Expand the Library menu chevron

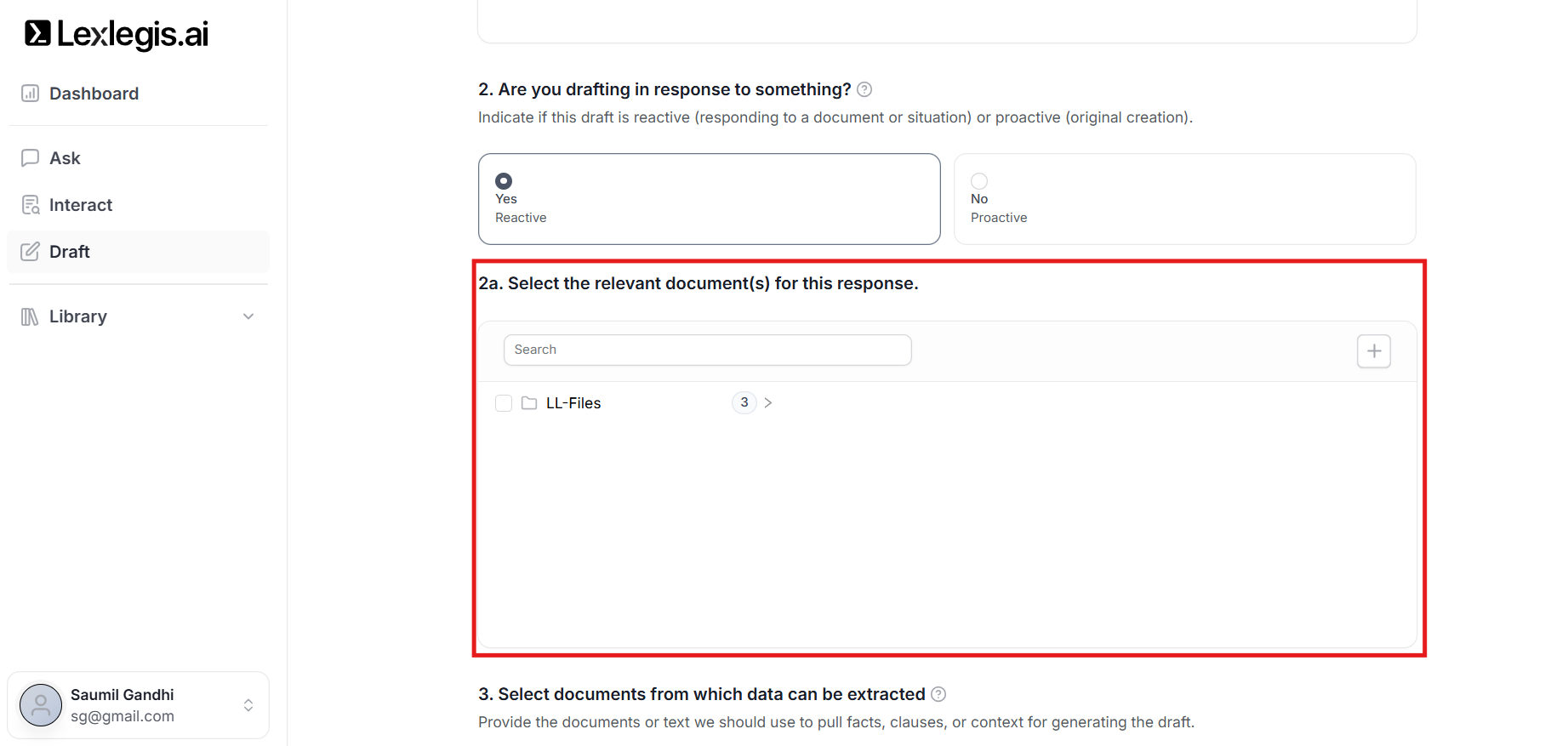point(248,316)
